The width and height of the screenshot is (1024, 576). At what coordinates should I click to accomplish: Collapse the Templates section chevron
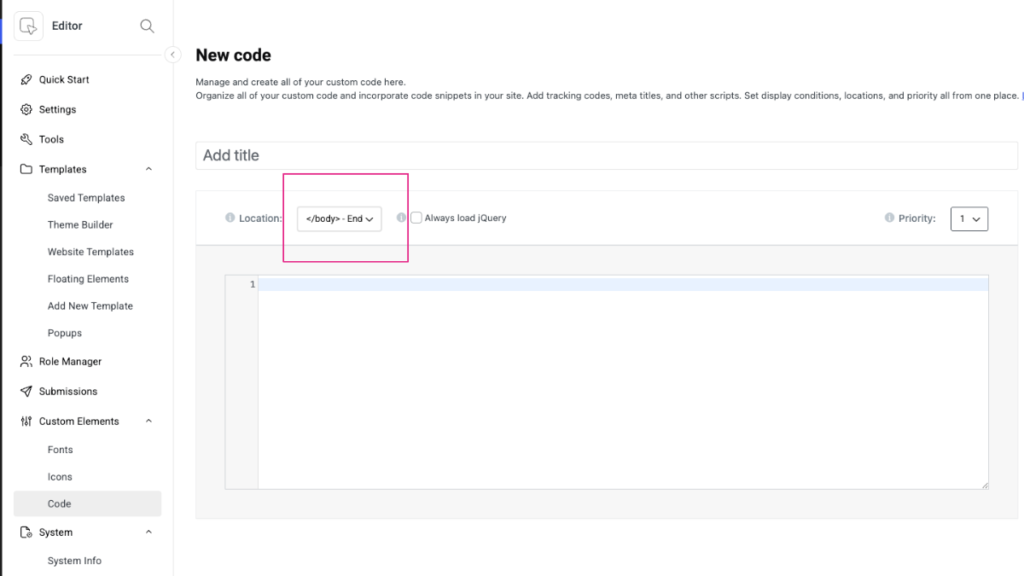149,169
